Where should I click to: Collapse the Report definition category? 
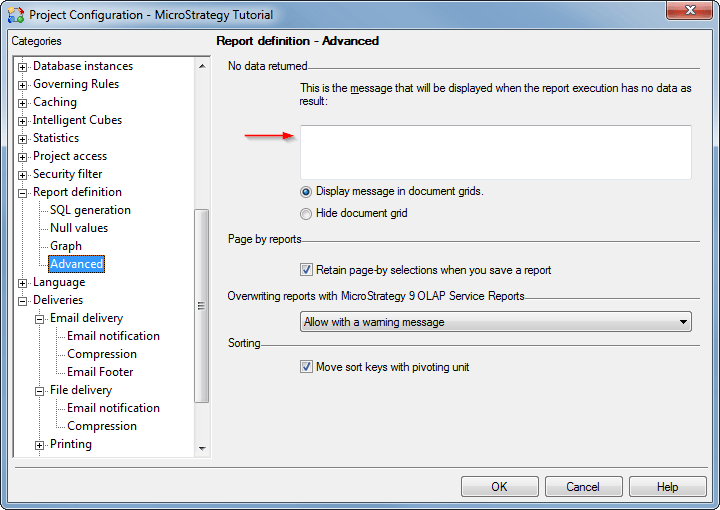pos(22,193)
